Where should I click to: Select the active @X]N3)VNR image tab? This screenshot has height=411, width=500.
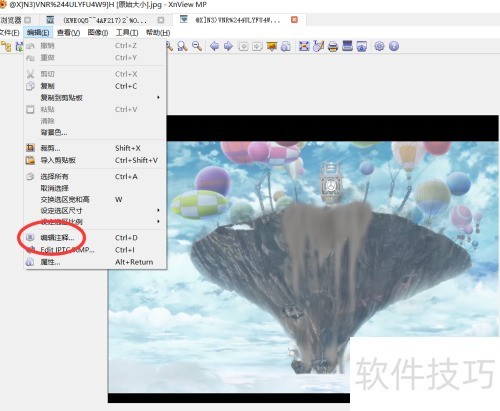pyautogui.click(x=238, y=20)
